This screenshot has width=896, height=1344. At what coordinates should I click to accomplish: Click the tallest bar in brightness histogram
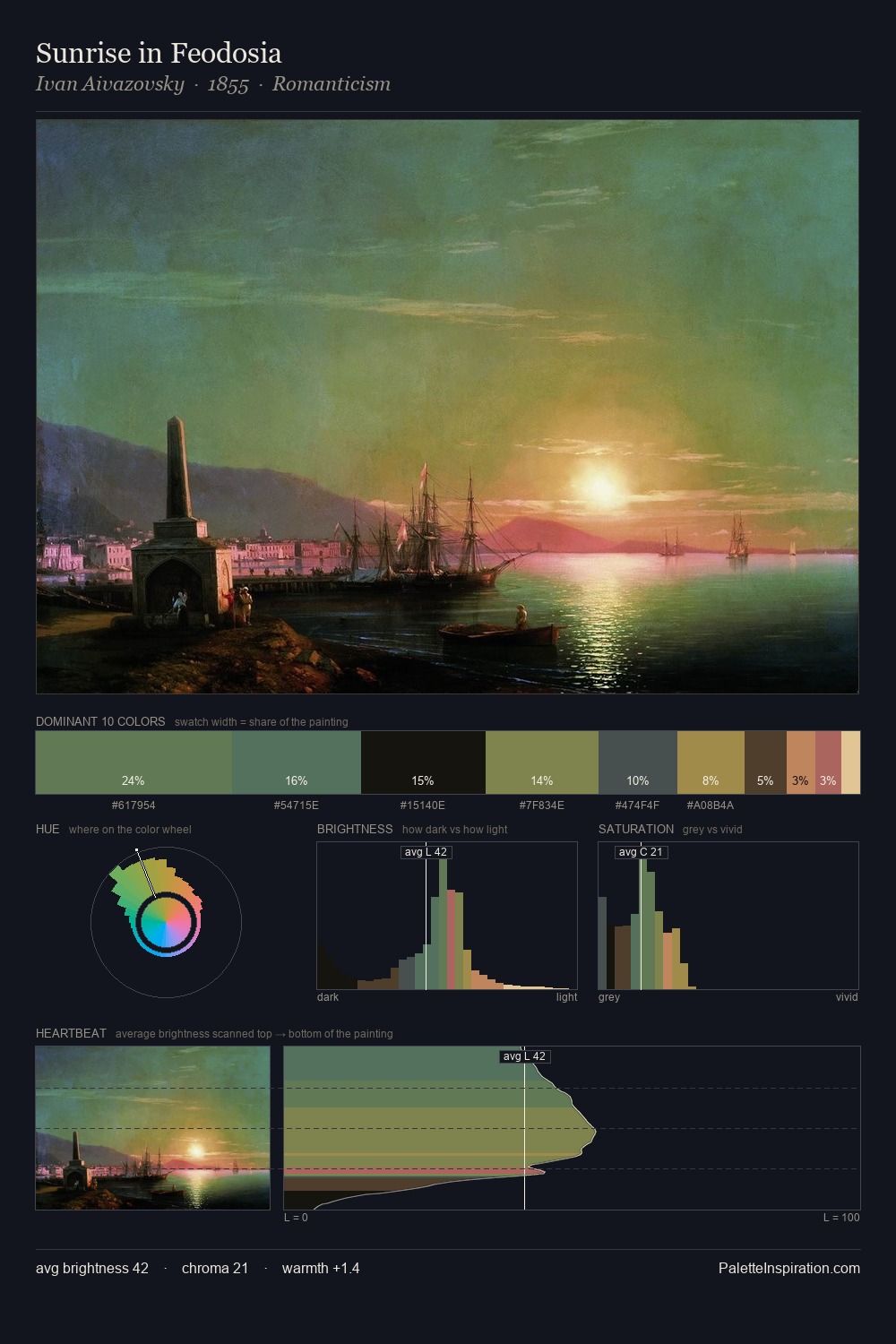click(443, 924)
